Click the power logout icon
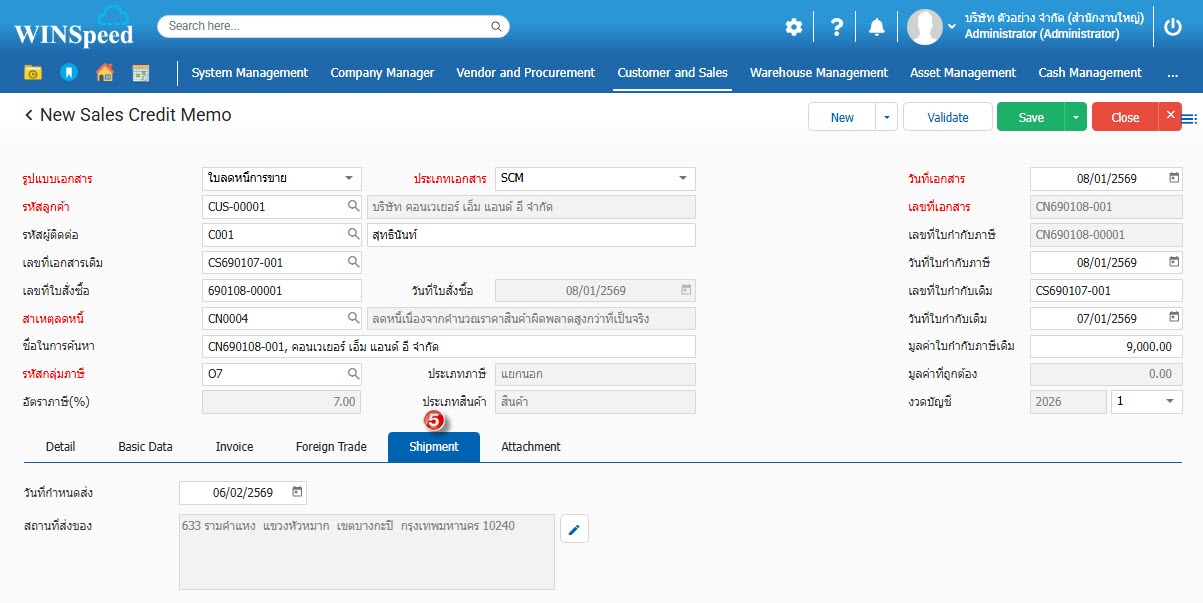Screen dimensions: 1203x603 pyautogui.click(x=1174, y=27)
